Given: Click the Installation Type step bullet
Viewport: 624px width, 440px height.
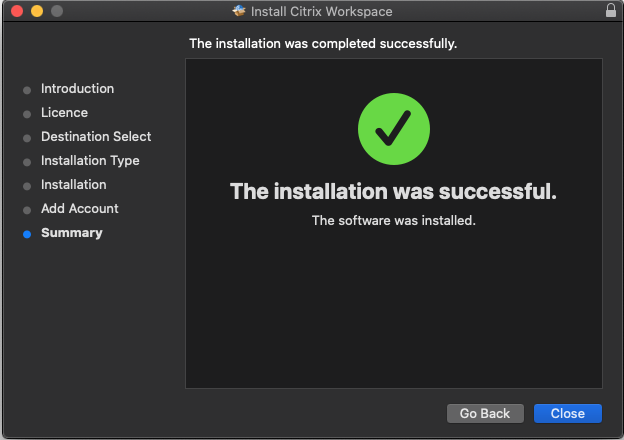Looking at the screenshot, I should point(27,162).
